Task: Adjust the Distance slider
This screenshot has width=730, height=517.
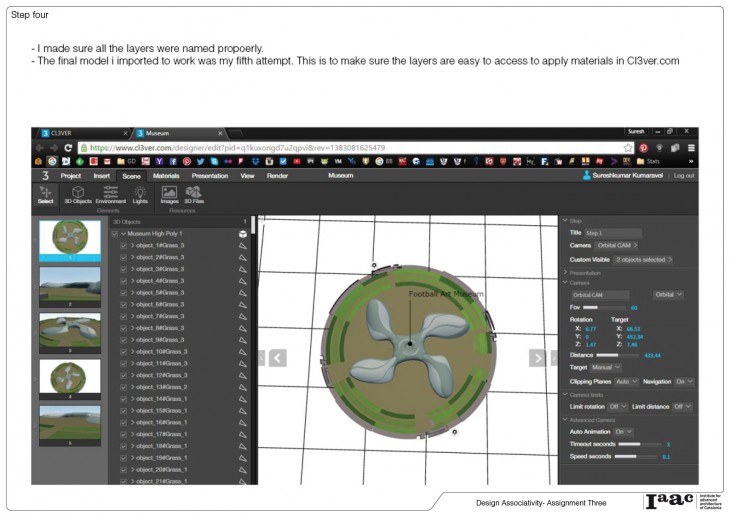Action: [618, 355]
